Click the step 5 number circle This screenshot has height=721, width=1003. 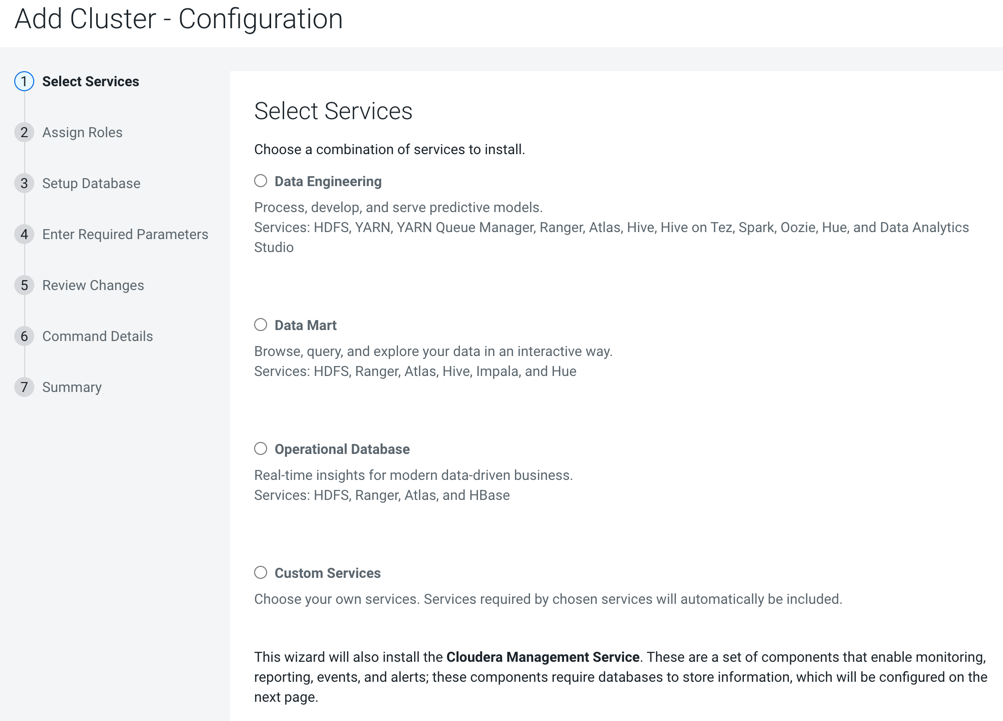click(24, 286)
